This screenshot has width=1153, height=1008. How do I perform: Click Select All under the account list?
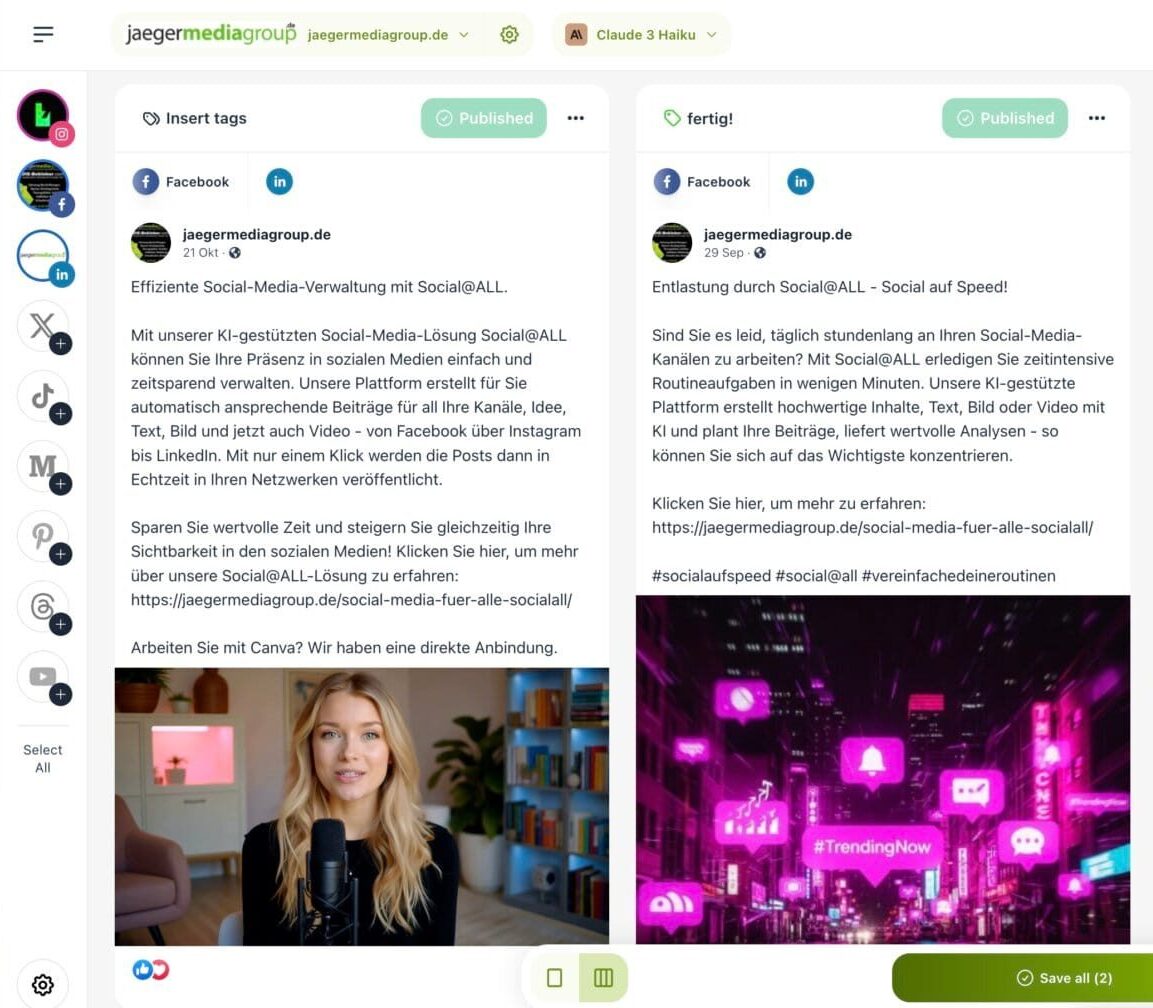pyautogui.click(x=43, y=759)
